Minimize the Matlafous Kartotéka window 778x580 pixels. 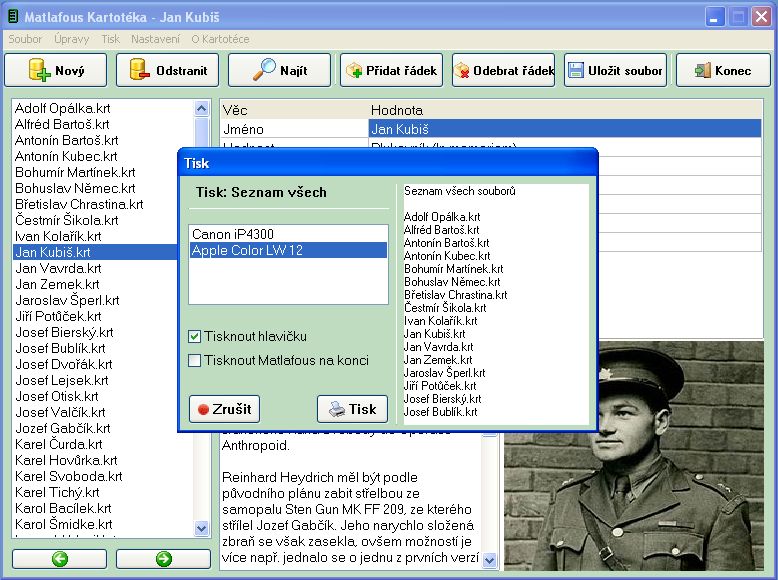pos(714,17)
